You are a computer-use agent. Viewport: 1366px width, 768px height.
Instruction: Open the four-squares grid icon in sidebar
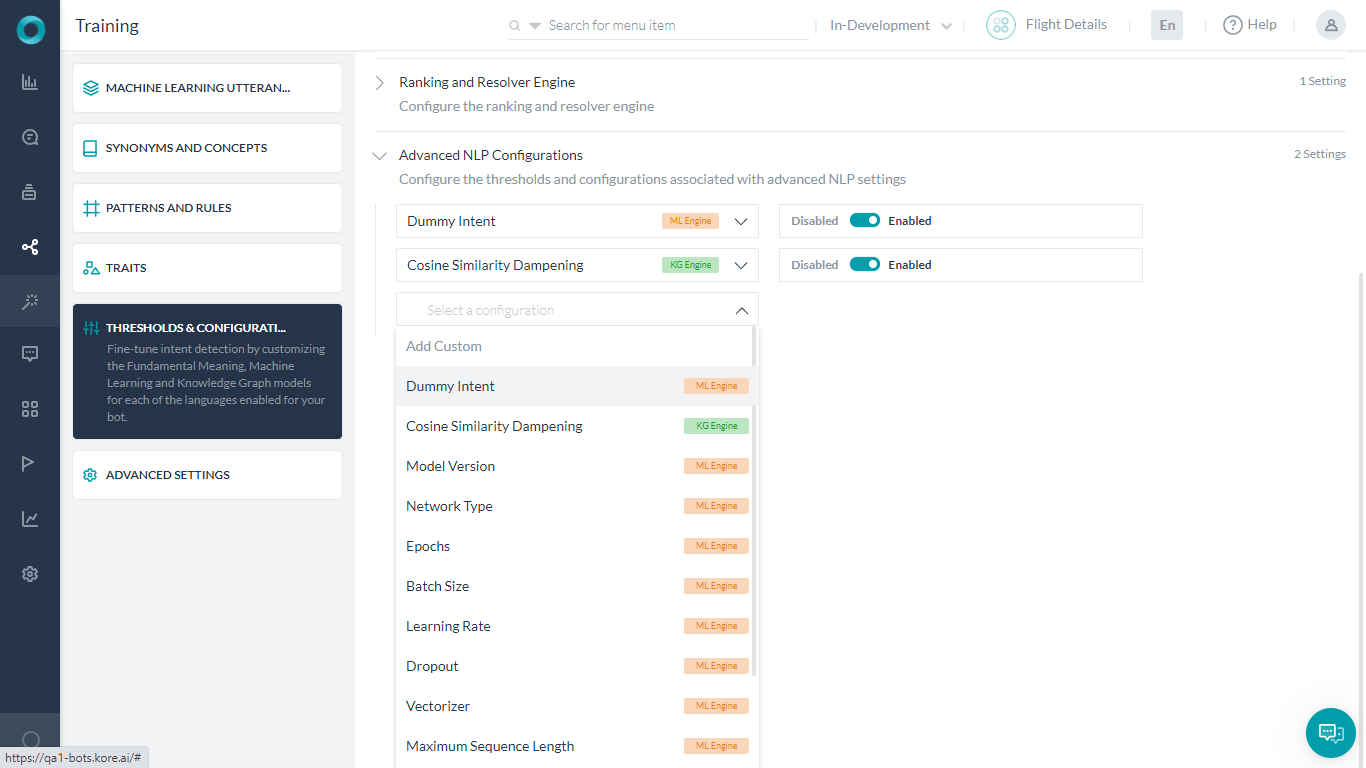pyautogui.click(x=30, y=409)
